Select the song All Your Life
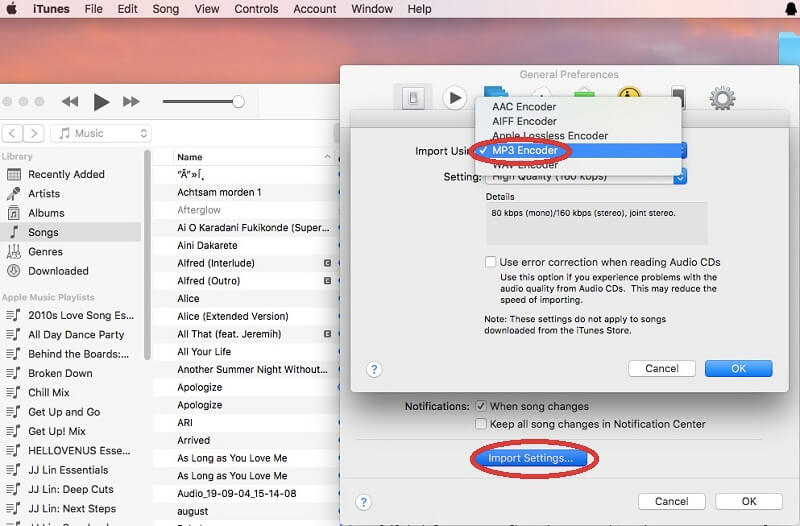This screenshot has width=800, height=526. click(204, 352)
